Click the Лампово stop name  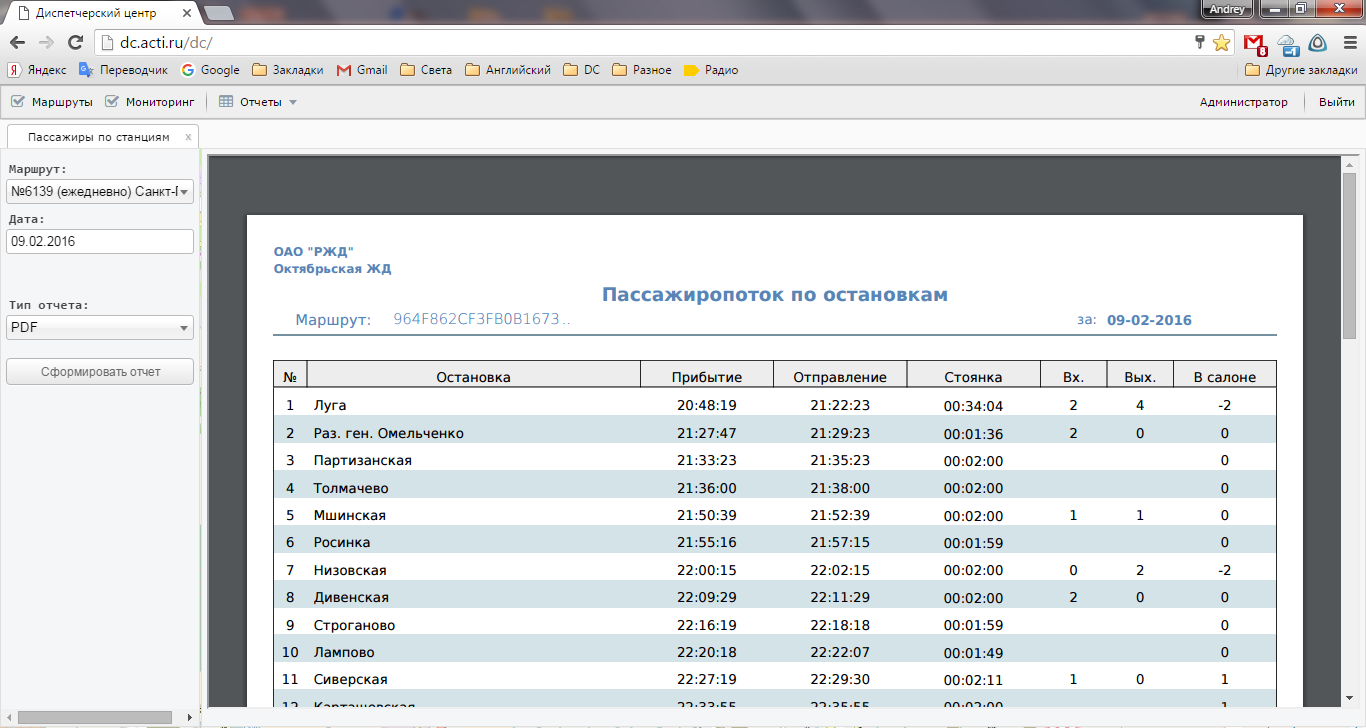tap(344, 652)
